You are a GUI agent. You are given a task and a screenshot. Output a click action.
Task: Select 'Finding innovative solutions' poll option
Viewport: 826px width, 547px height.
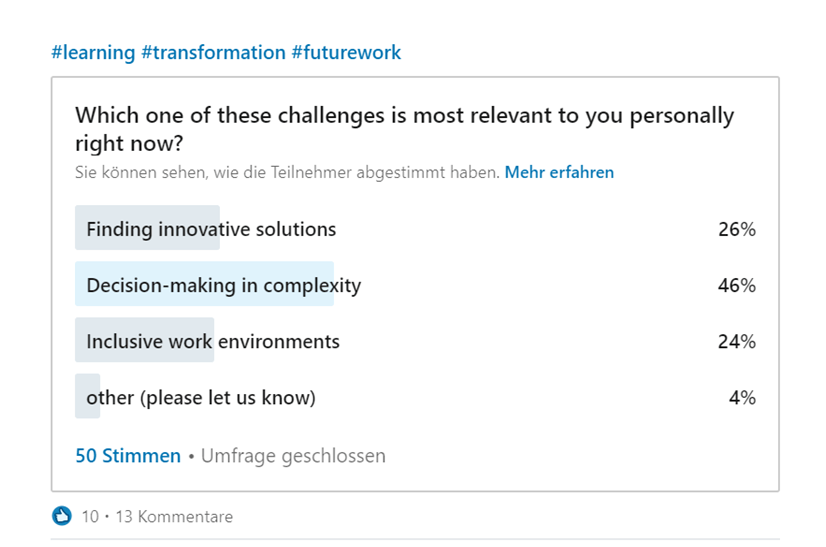coord(211,229)
